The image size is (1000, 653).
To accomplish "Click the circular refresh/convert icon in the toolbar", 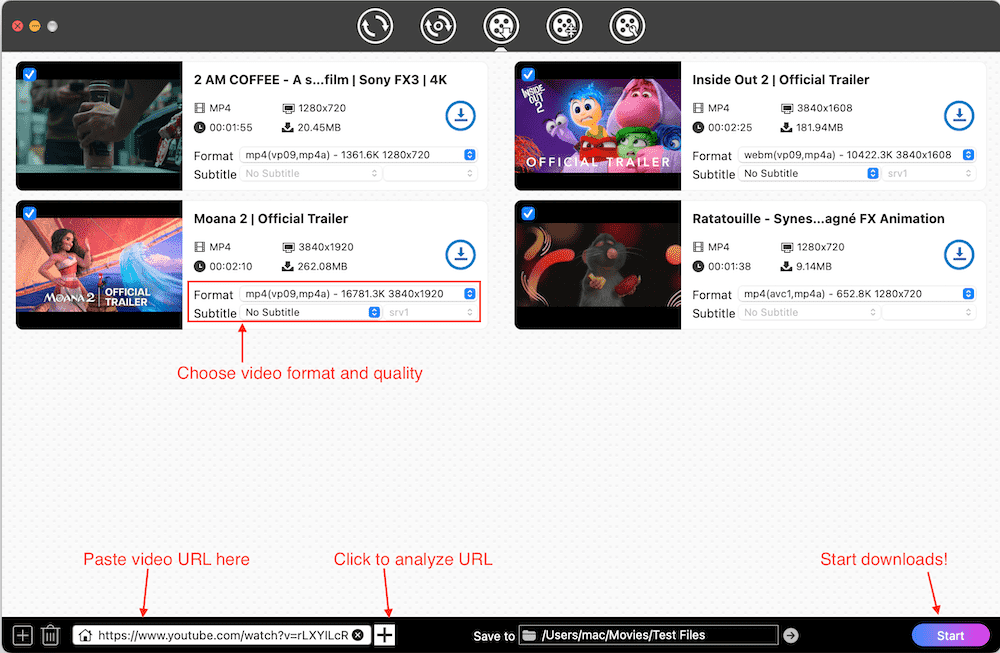I will tap(375, 26).
